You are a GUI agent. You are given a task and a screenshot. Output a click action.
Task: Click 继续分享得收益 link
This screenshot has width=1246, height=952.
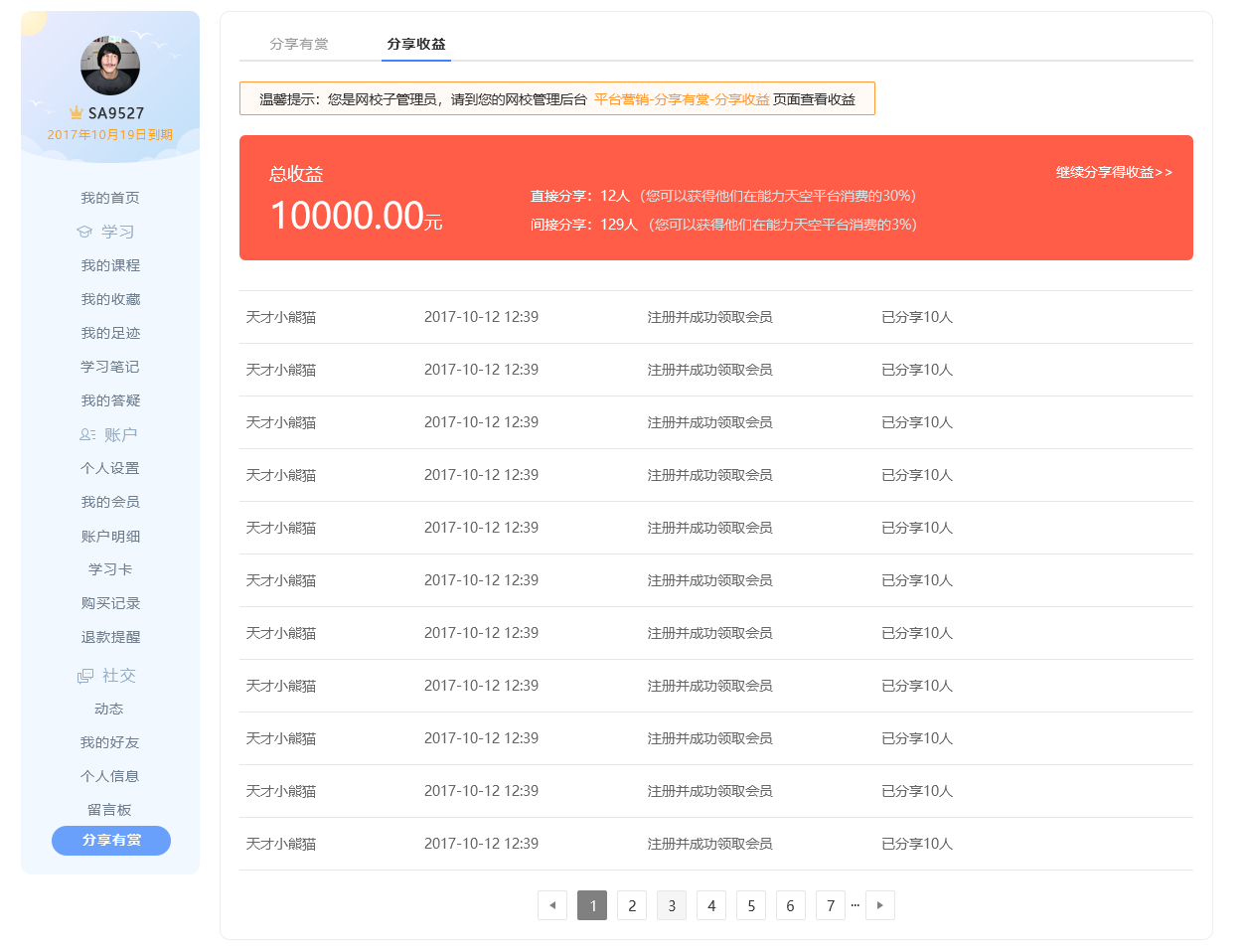tap(1113, 172)
